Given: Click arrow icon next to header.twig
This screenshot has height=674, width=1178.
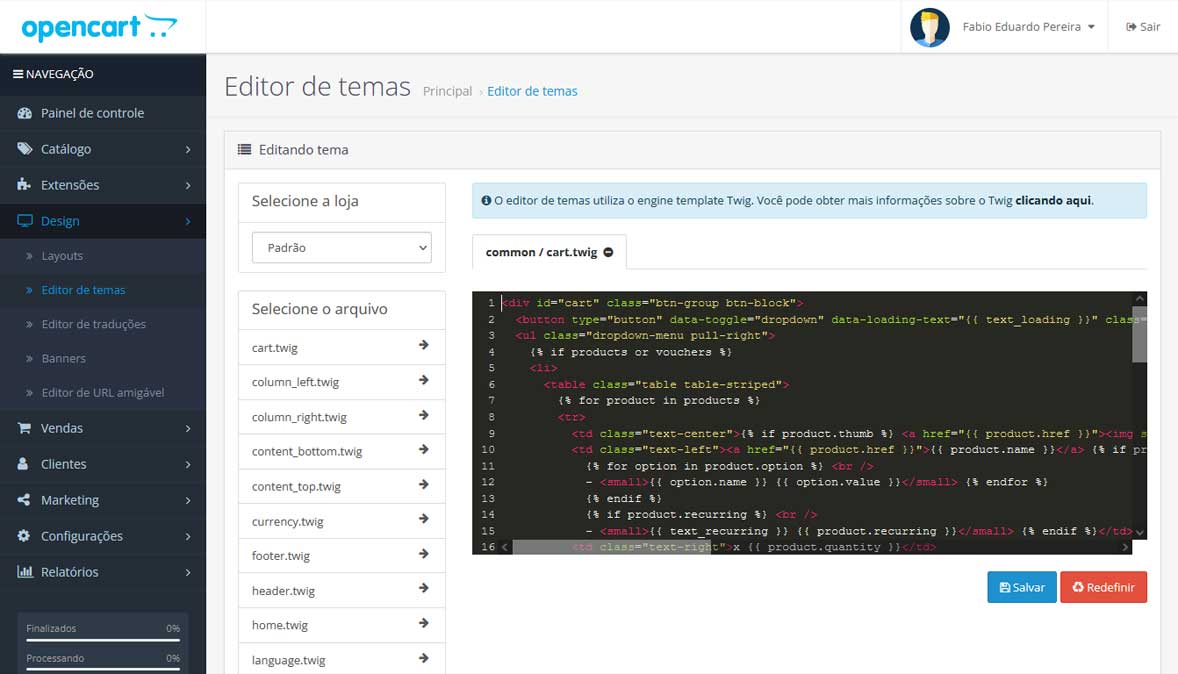Looking at the screenshot, I should coord(423,589).
